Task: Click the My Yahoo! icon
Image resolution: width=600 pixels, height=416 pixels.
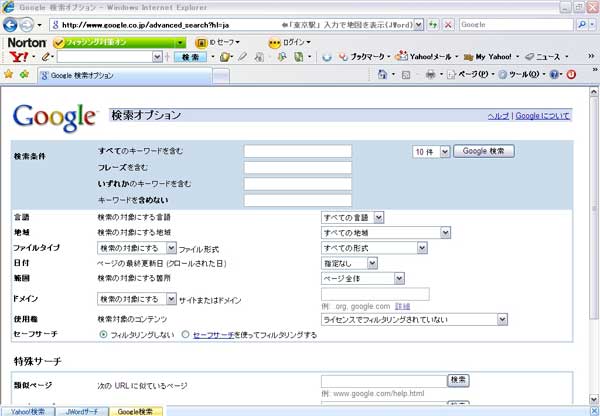Action: coord(468,57)
